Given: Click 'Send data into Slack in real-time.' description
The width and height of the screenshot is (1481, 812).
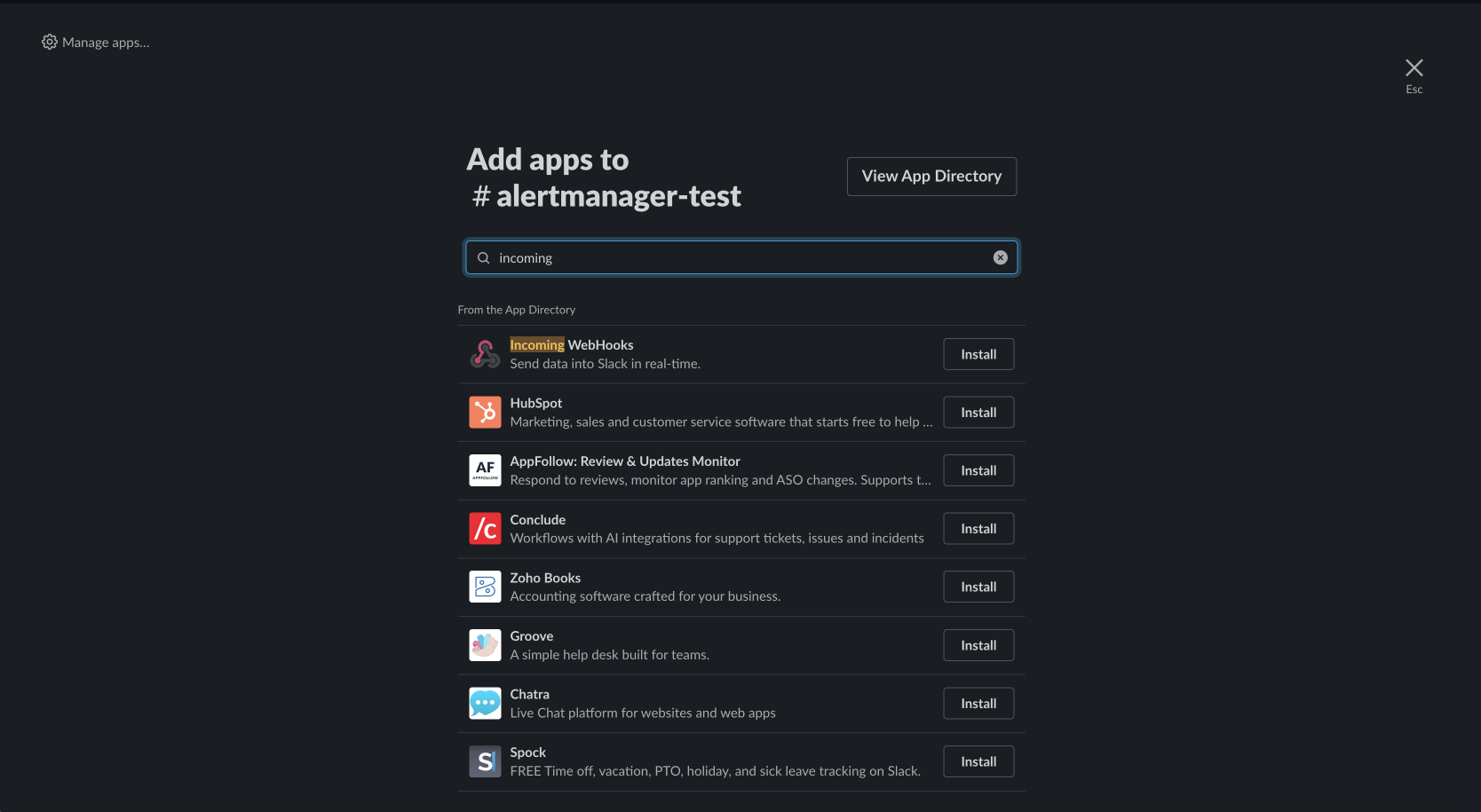Looking at the screenshot, I should click(x=606, y=364).
